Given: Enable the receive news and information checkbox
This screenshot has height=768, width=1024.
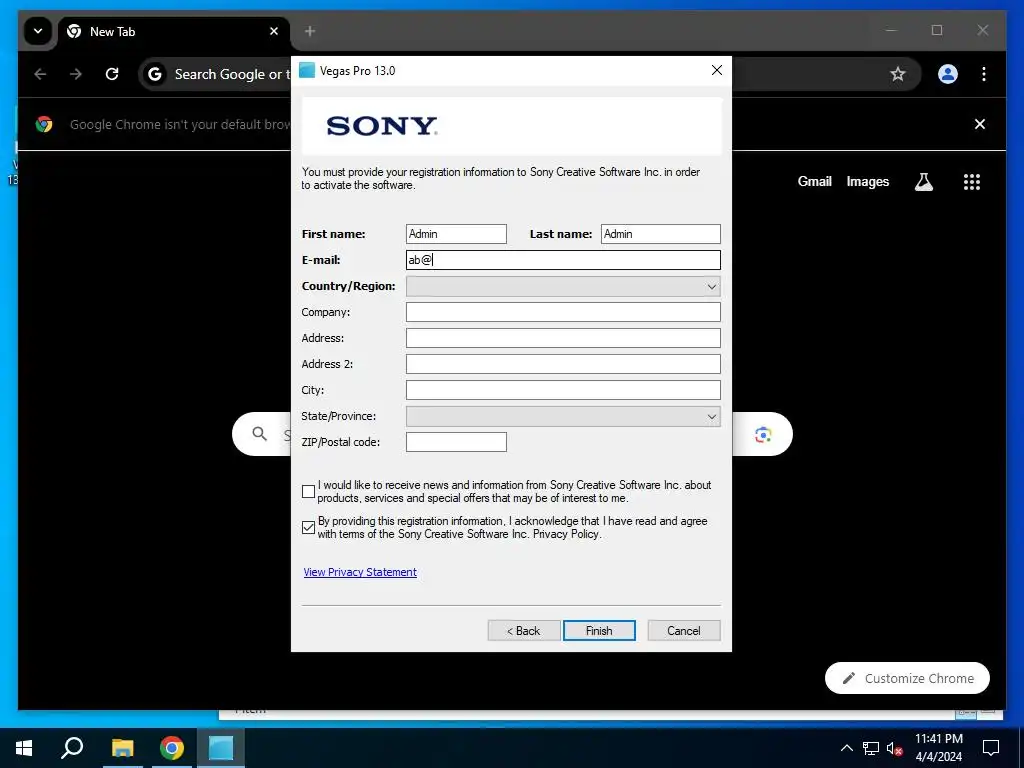Looking at the screenshot, I should [x=309, y=491].
